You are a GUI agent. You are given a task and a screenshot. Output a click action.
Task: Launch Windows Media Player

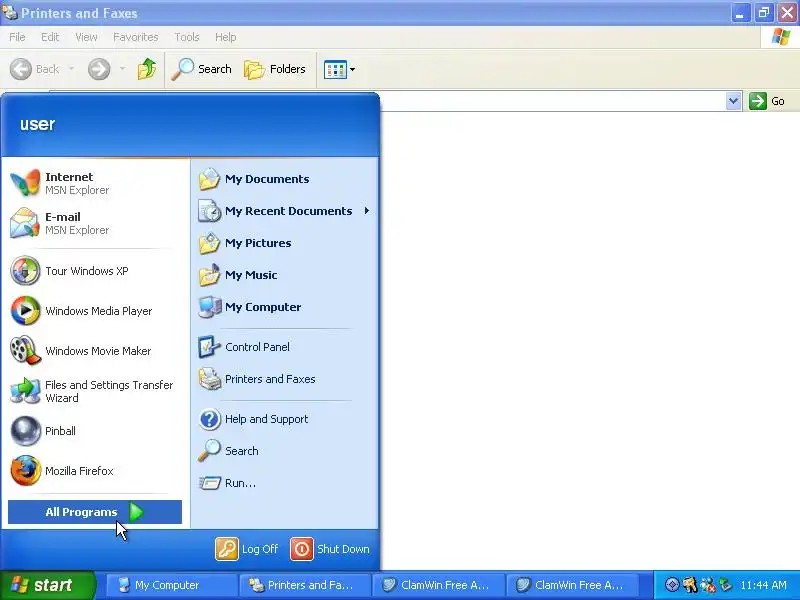click(94, 311)
